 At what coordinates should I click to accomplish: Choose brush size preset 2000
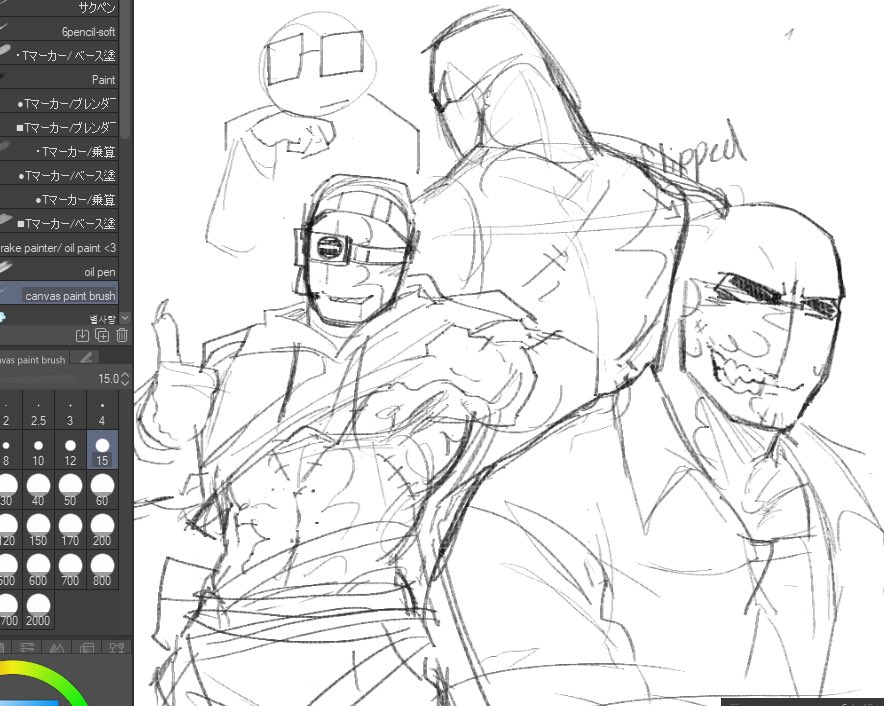(x=38, y=611)
